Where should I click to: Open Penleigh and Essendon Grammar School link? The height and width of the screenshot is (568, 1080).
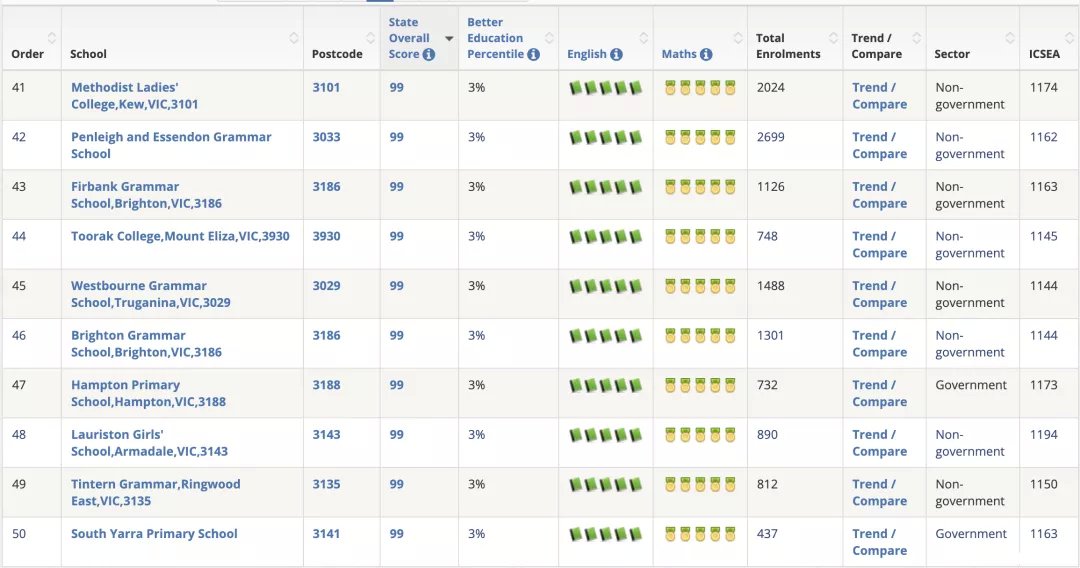pyautogui.click(x=171, y=145)
